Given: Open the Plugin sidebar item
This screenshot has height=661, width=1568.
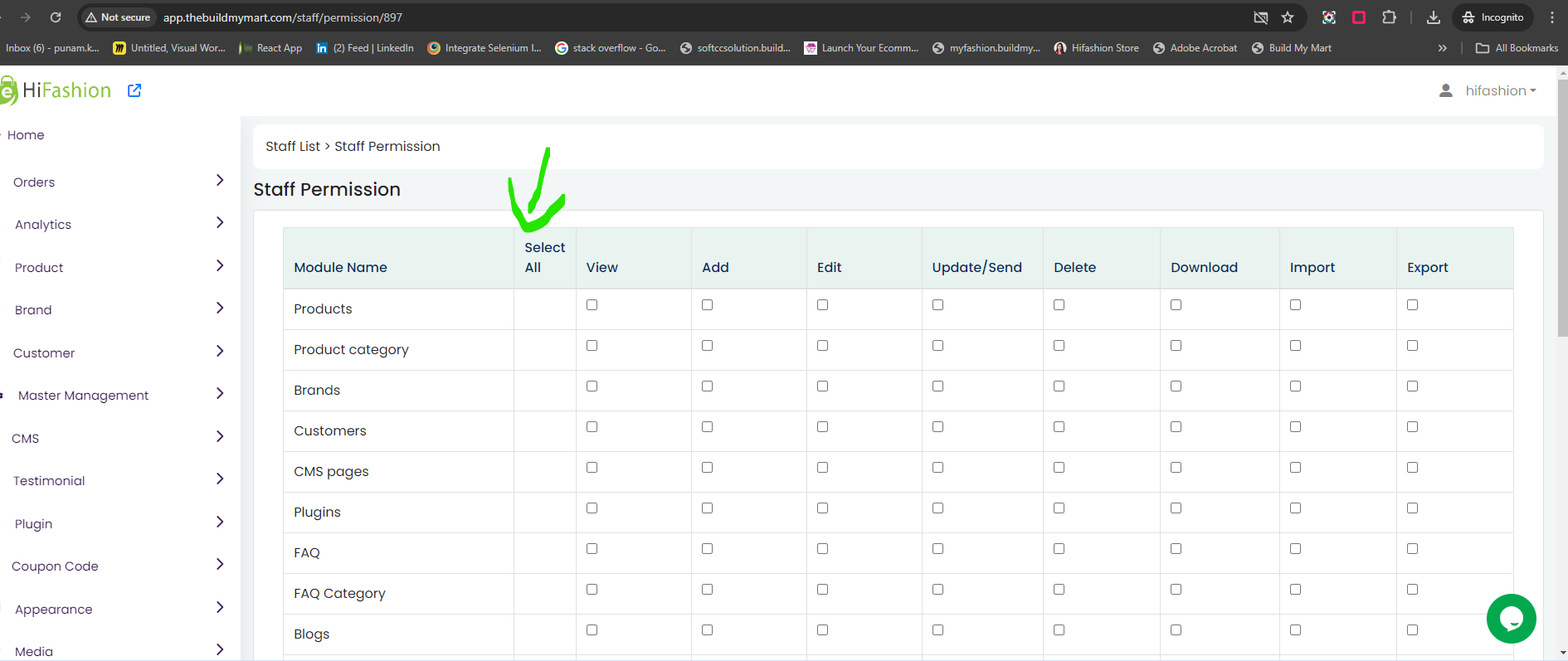Looking at the screenshot, I should coord(34,524).
